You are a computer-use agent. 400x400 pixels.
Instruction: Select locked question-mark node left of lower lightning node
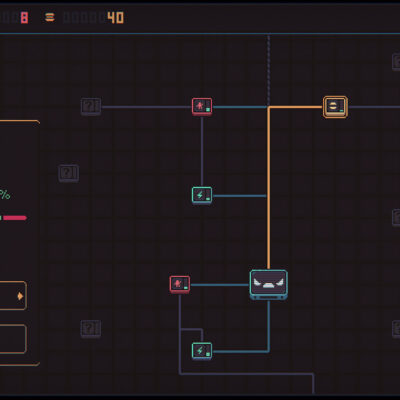(x=91, y=329)
